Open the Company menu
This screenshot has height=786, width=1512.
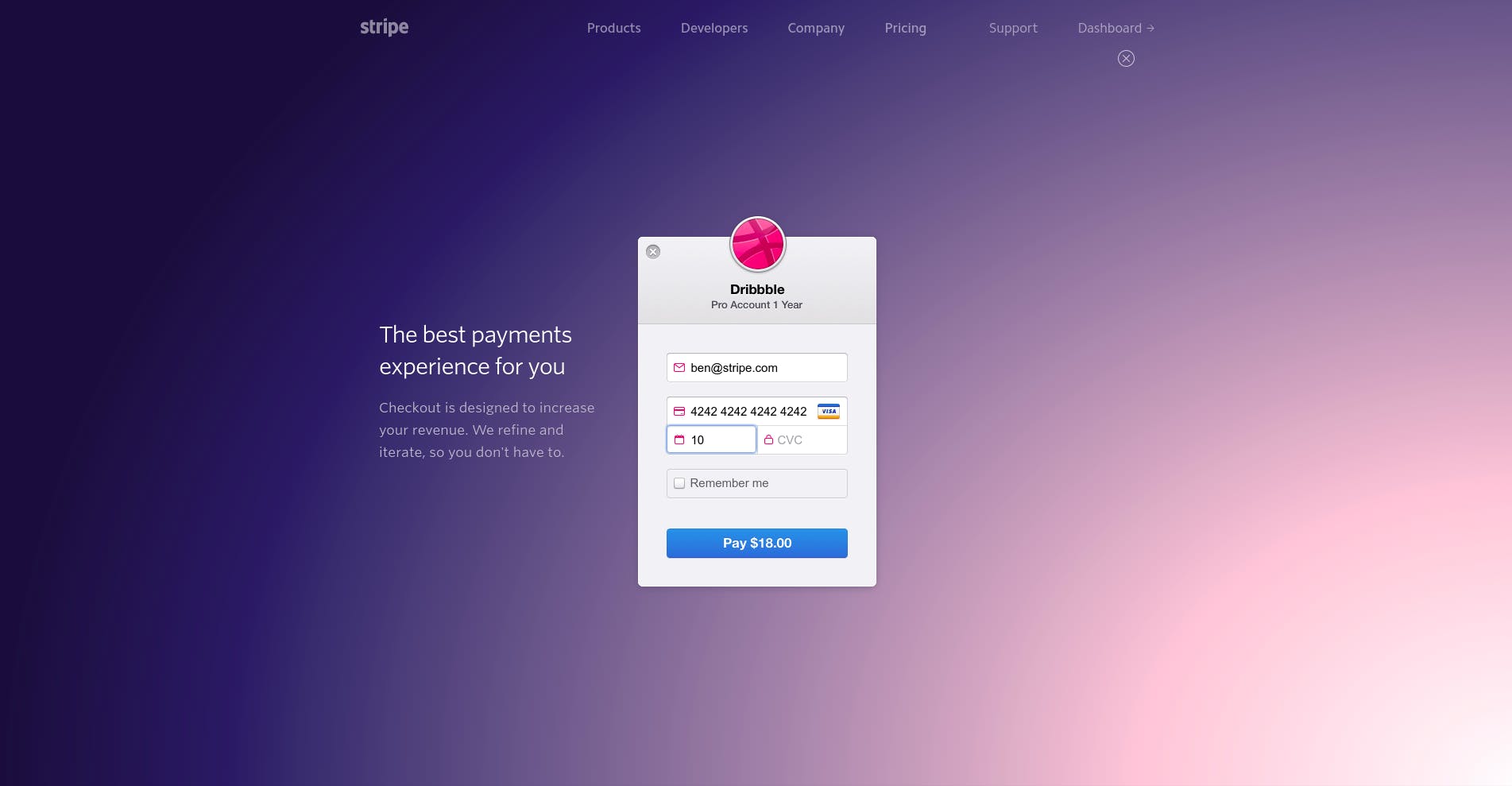point(816,28)
